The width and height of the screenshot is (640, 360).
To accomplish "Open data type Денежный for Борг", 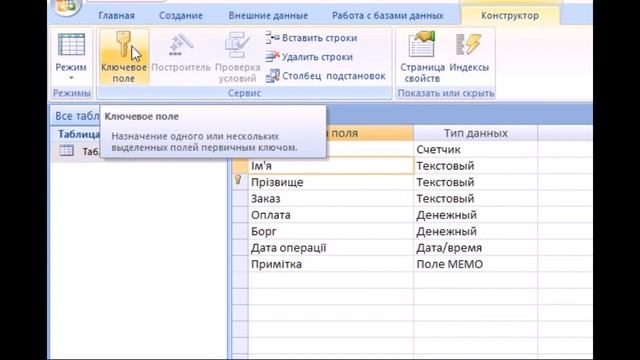I will click(x=476, y=231).
